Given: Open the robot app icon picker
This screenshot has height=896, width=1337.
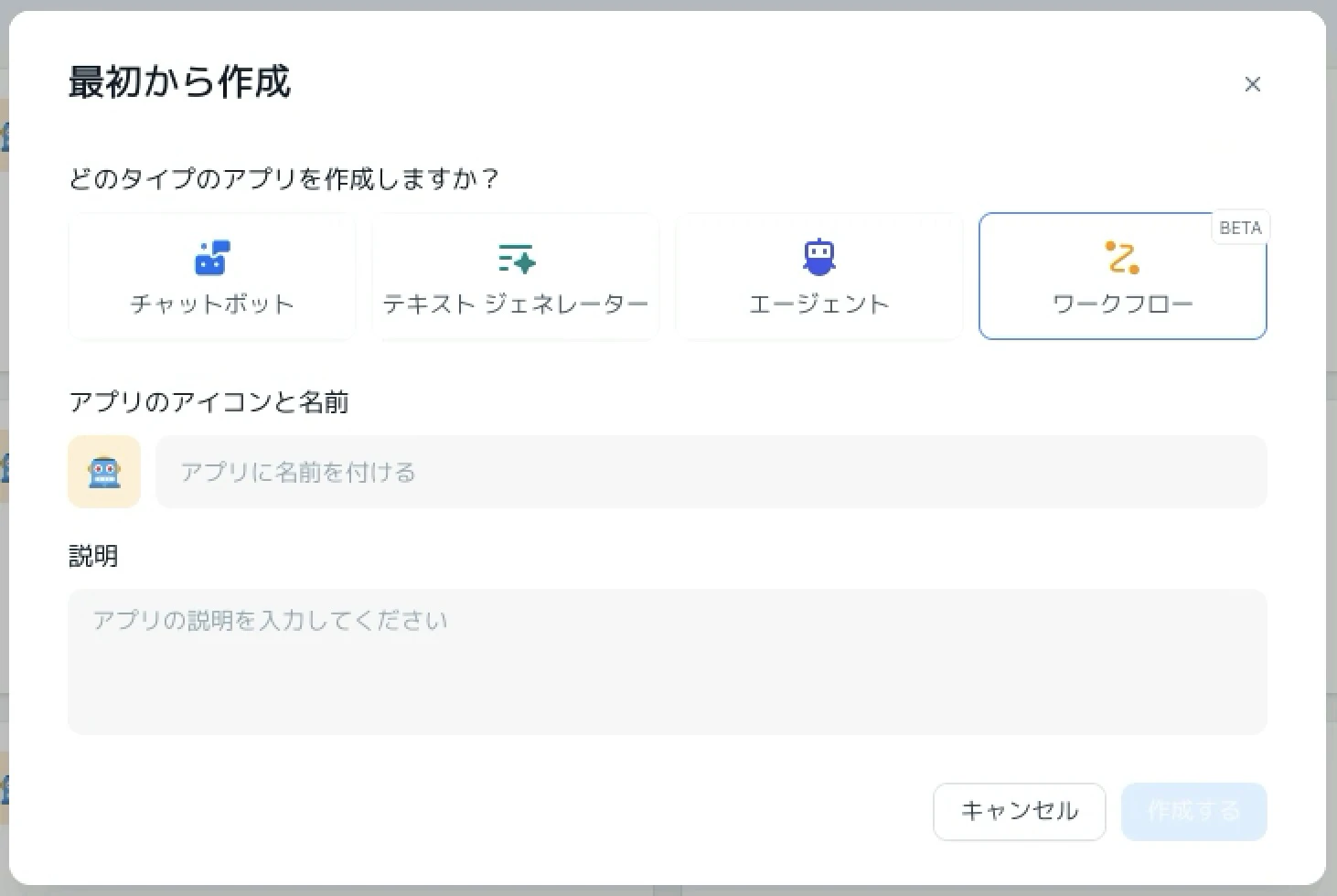Looking at the screenshot, I should click(x=104, y=472).
